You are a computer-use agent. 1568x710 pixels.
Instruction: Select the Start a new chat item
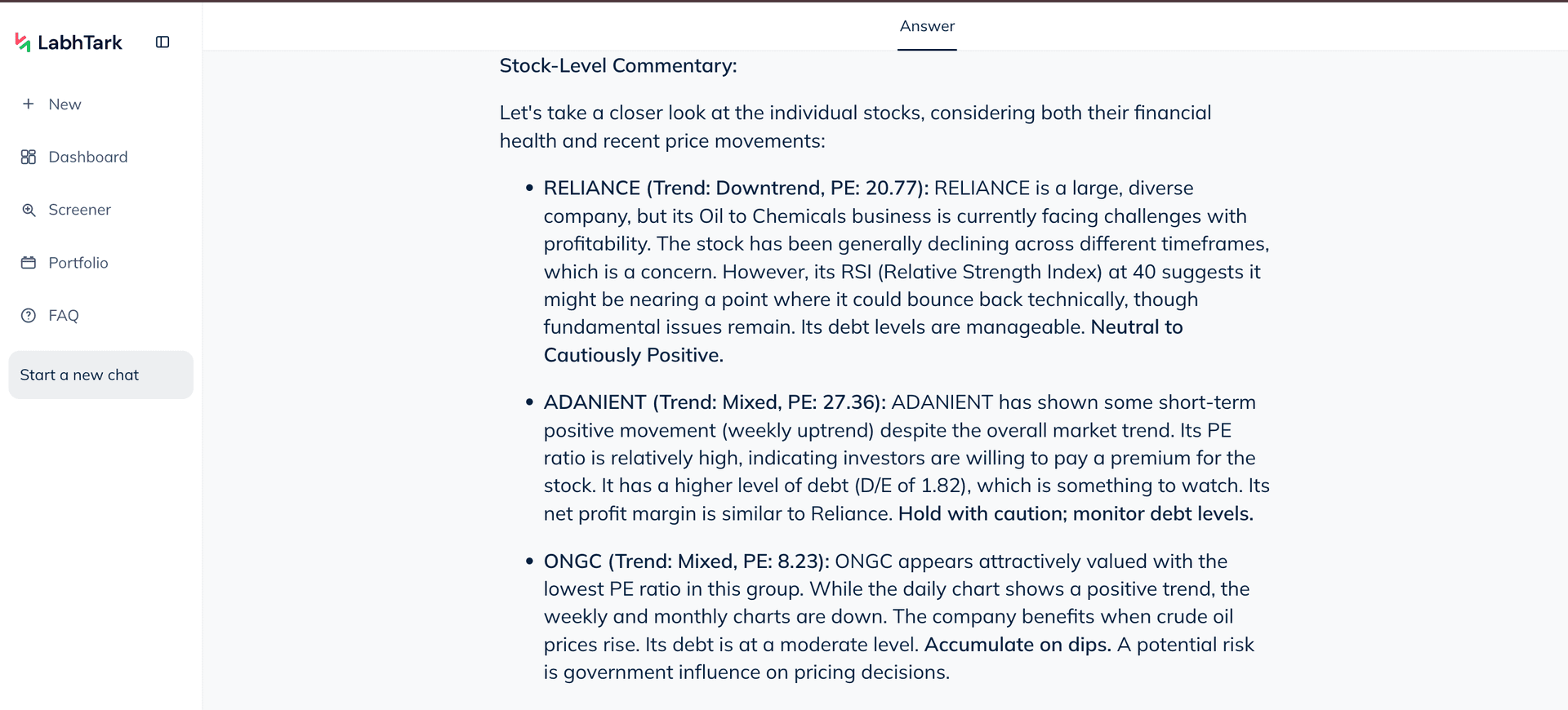point(101,375)
